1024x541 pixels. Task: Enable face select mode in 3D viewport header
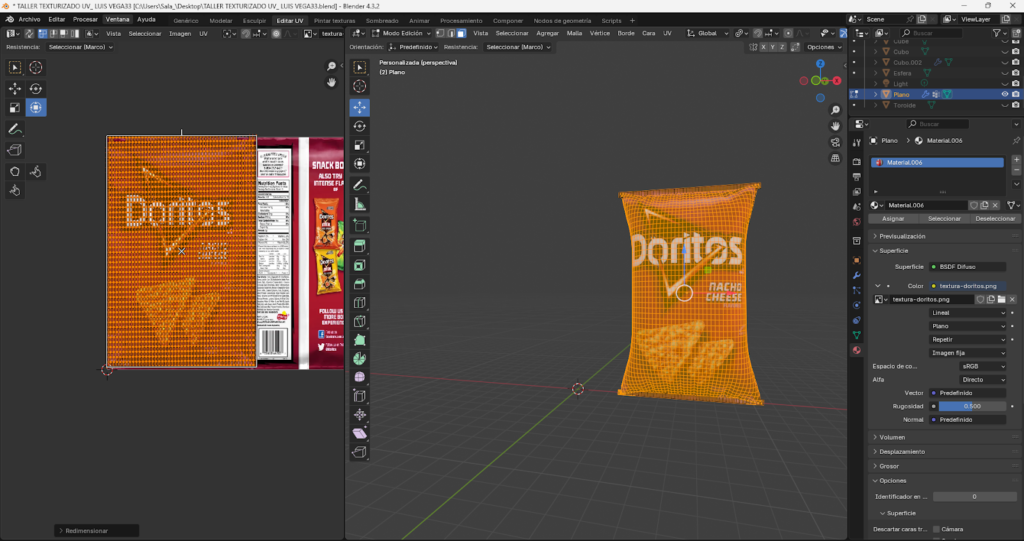[461, 33]
